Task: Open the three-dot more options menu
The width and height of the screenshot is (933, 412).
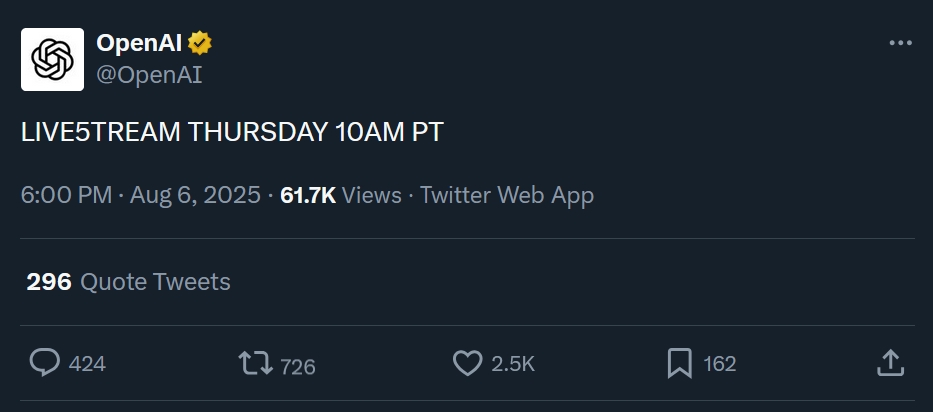Action: (x=900, y=44)
